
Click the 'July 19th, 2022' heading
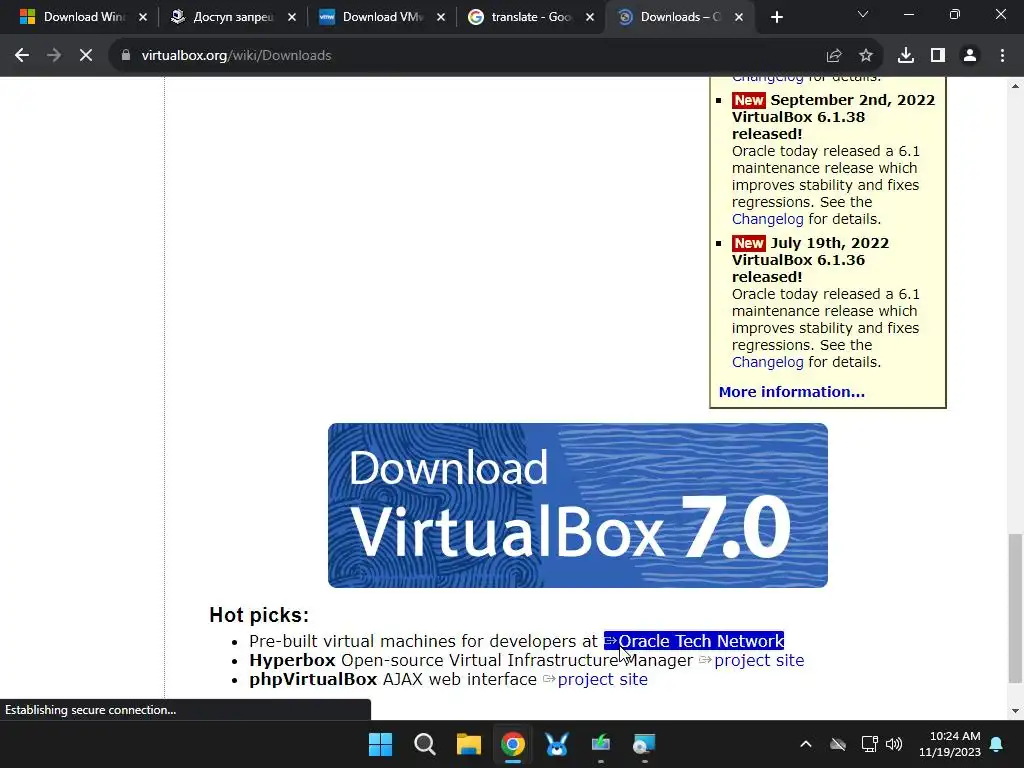pos(829,243)
